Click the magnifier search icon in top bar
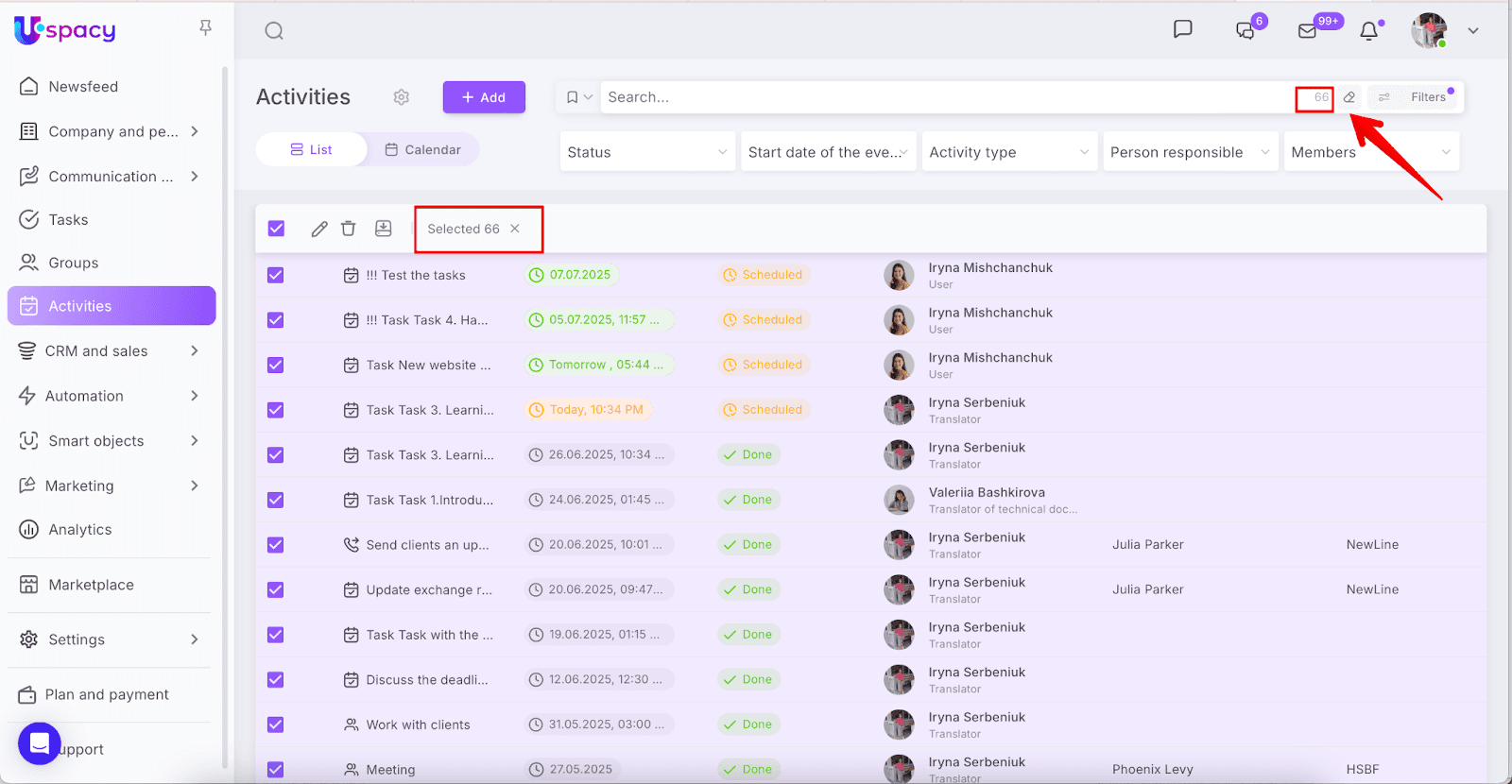The height and width of the screenshot is (784, 1512). [x=274, y=31]
